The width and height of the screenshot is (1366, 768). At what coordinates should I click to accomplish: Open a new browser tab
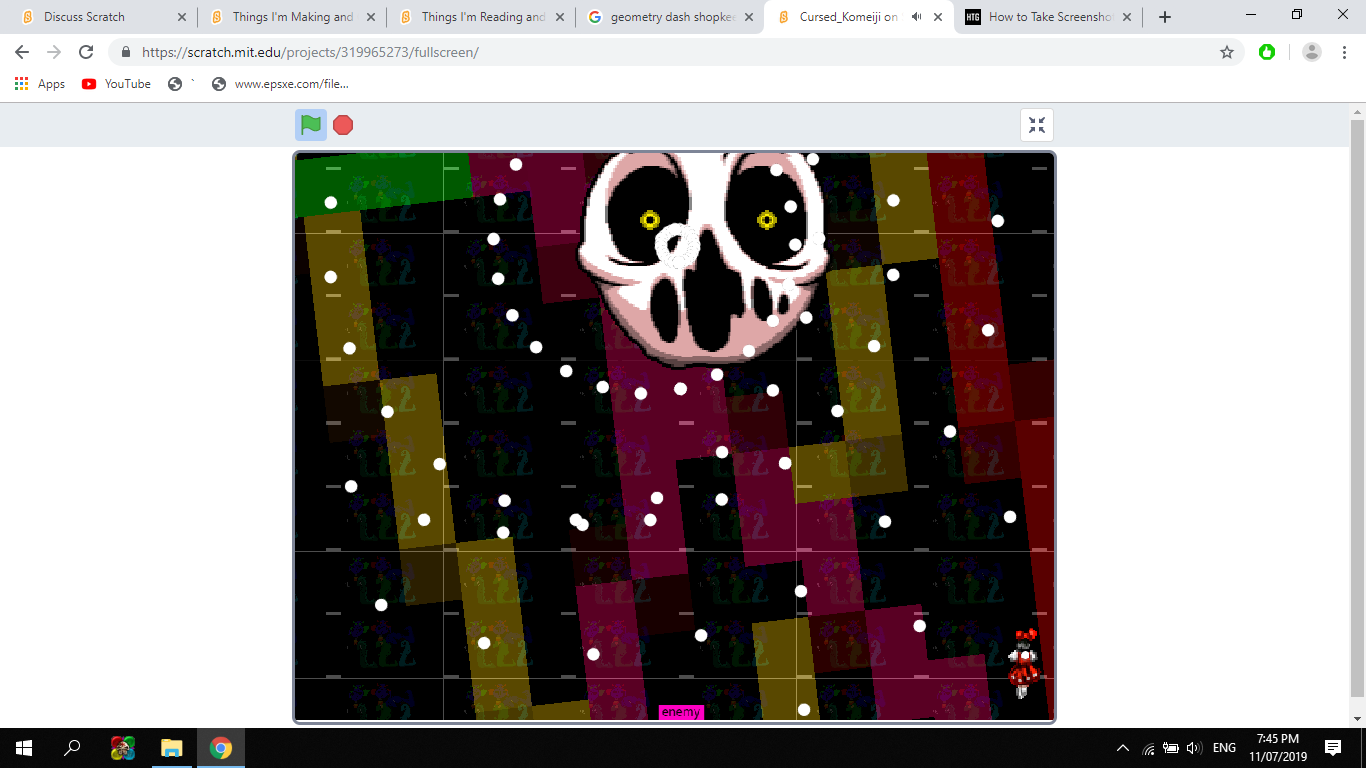1164,17
